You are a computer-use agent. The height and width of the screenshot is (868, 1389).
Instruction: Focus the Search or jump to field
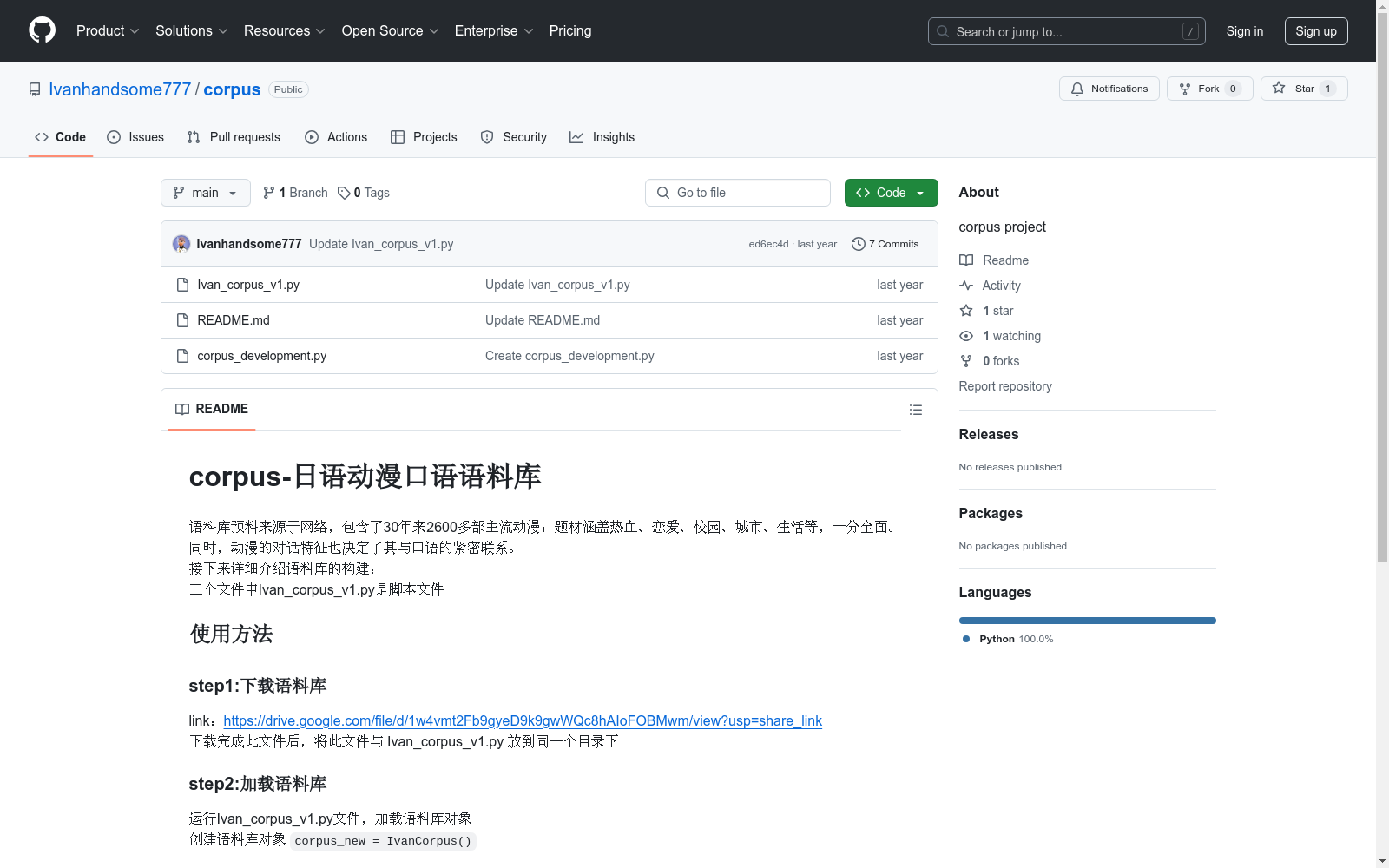(x=1066, y=31)
